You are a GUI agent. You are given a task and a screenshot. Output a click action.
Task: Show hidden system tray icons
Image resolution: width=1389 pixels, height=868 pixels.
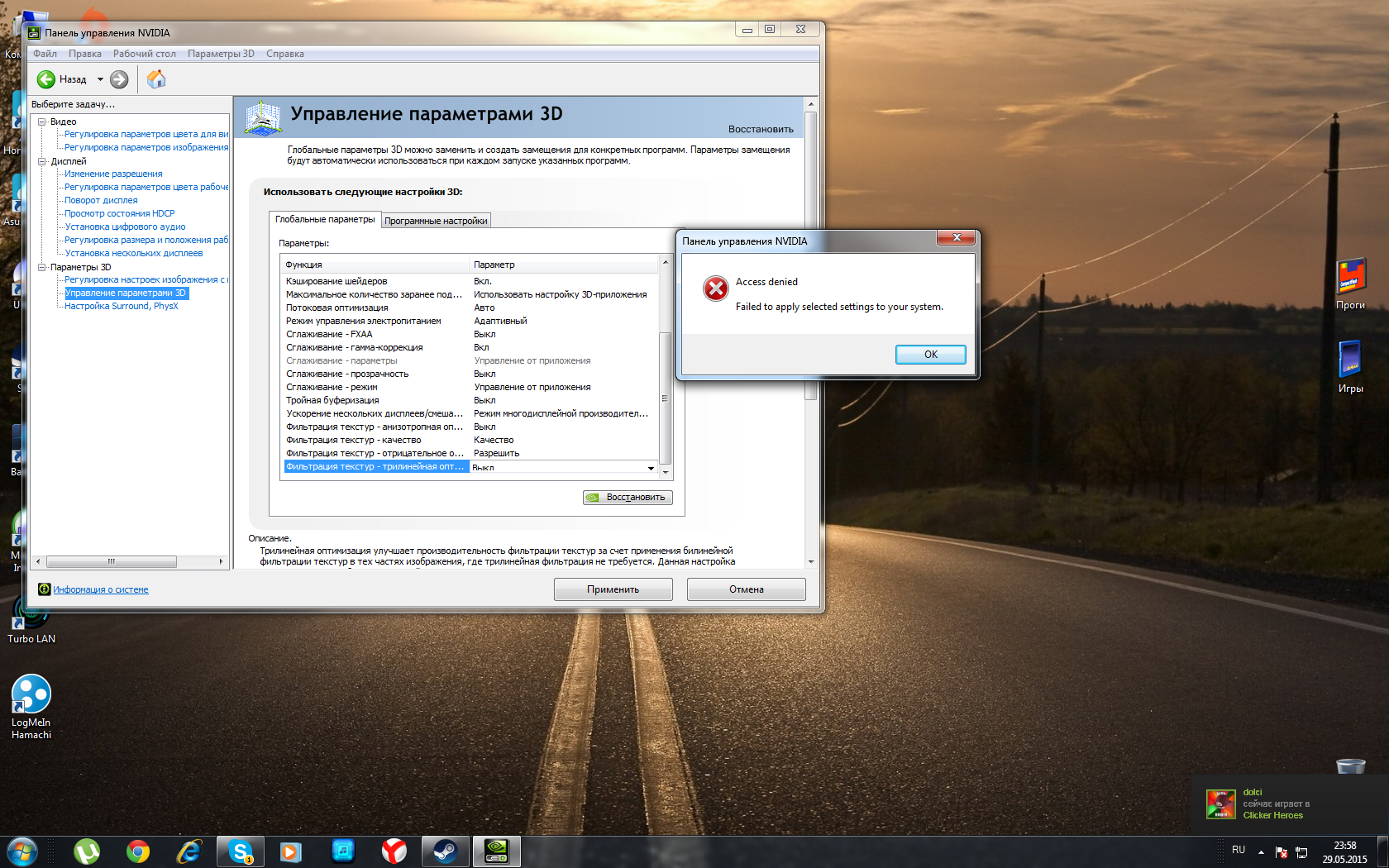pyautogui.click(x=1261, y=852)
